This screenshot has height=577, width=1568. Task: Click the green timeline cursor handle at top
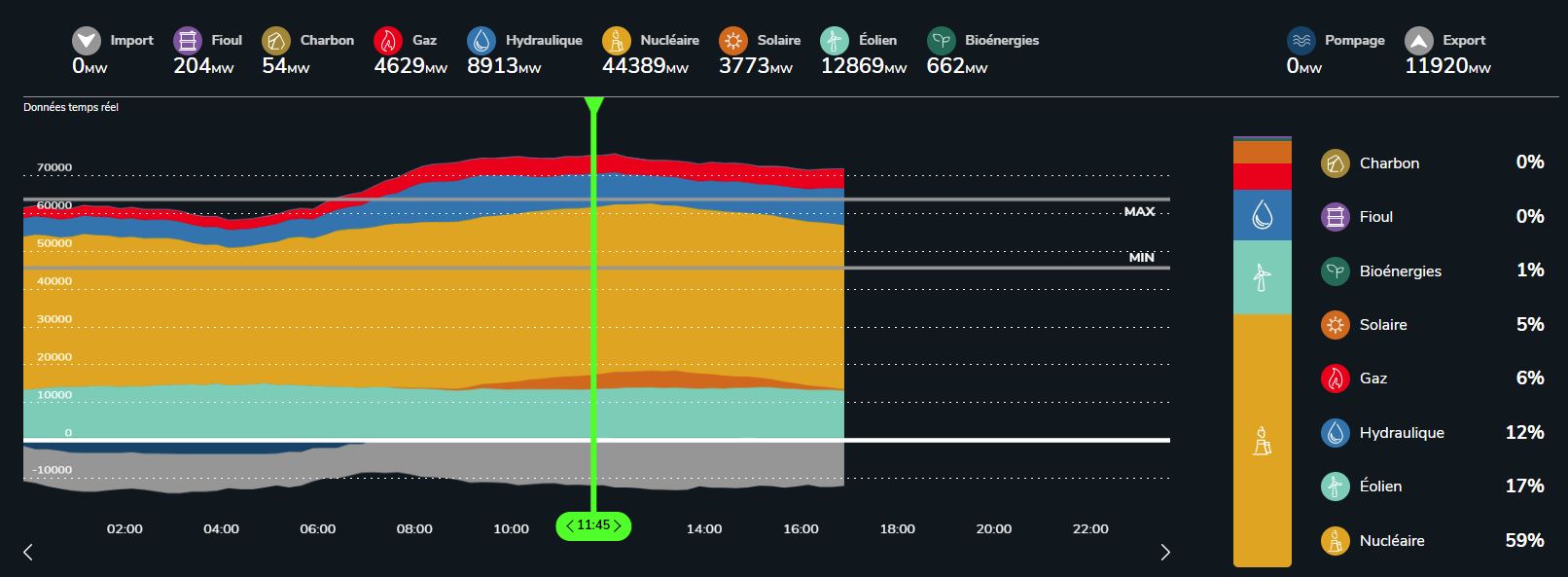pos(593,104)
